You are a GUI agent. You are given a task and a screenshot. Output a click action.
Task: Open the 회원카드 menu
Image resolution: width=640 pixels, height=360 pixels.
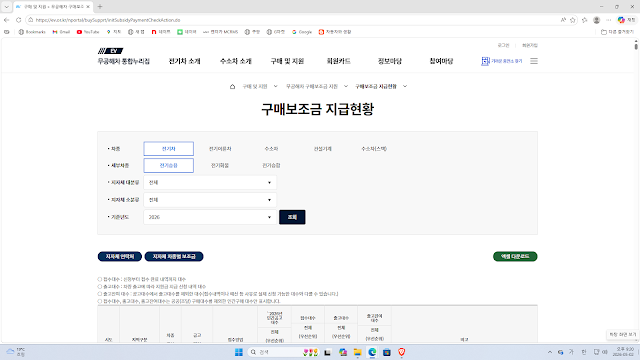point(338,61)
